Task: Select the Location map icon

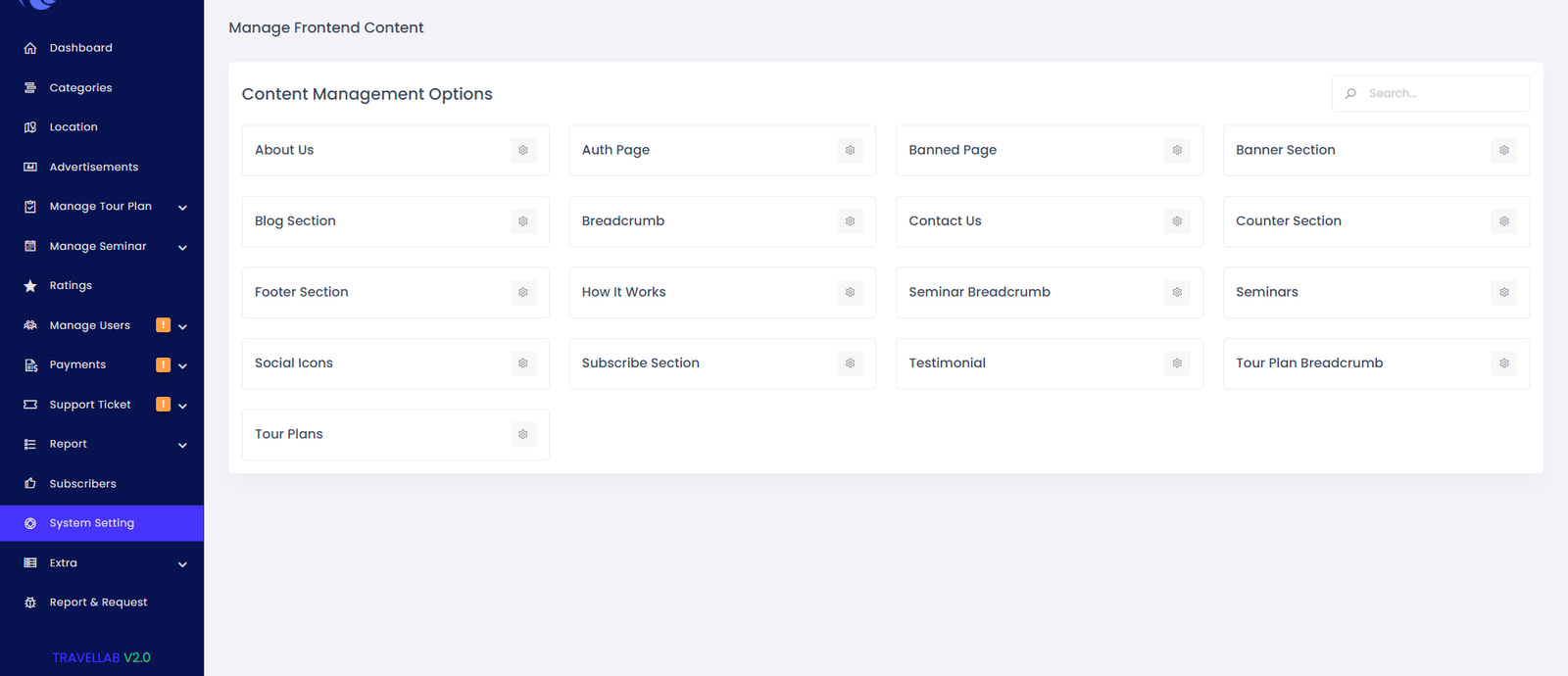Action: click(30, 127)
